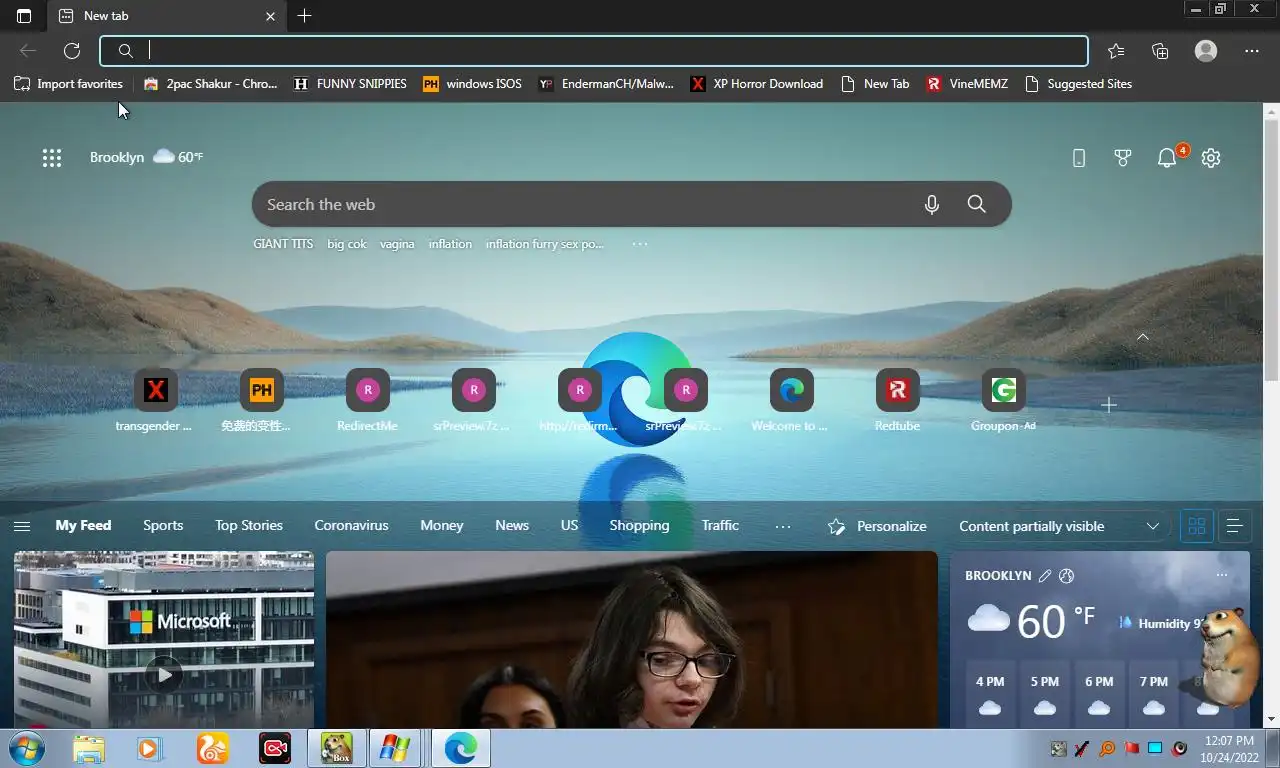Select the Traffic tab
Screen dimensions: 1280x768
(720, 525)
